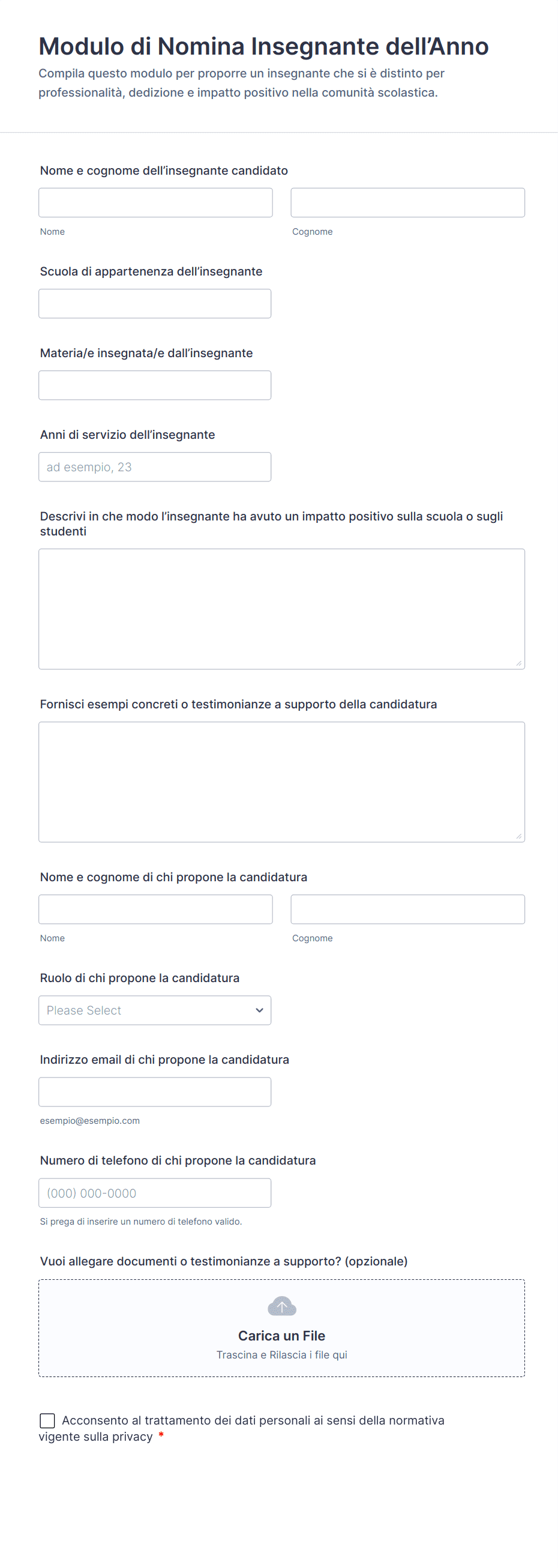This screenshot has width=558, height=1568.
Task: Click the nominator email address field
Action: (x=155, y=1092)
